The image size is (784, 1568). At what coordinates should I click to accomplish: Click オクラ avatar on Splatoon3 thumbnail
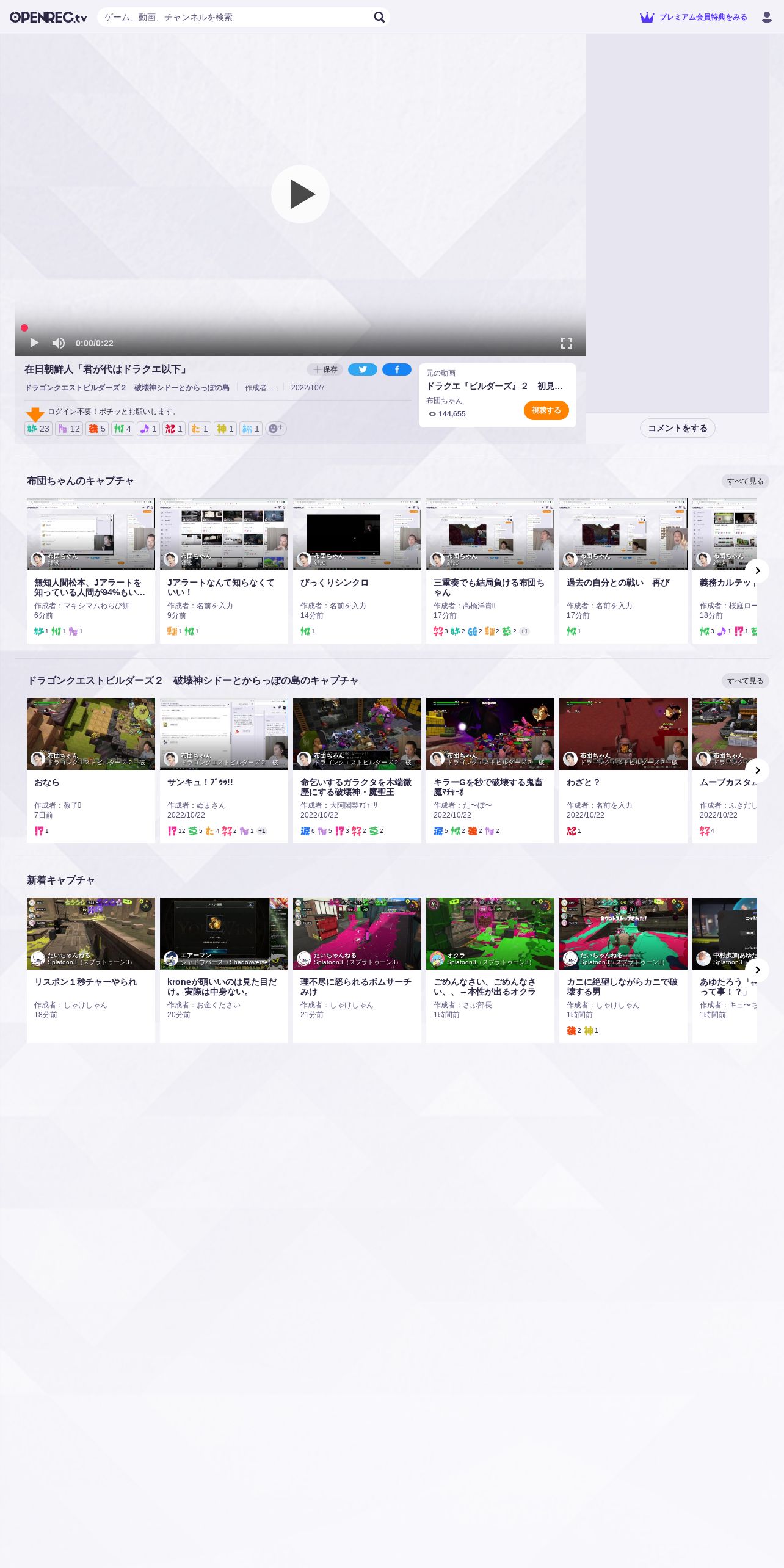coord(437,959)
